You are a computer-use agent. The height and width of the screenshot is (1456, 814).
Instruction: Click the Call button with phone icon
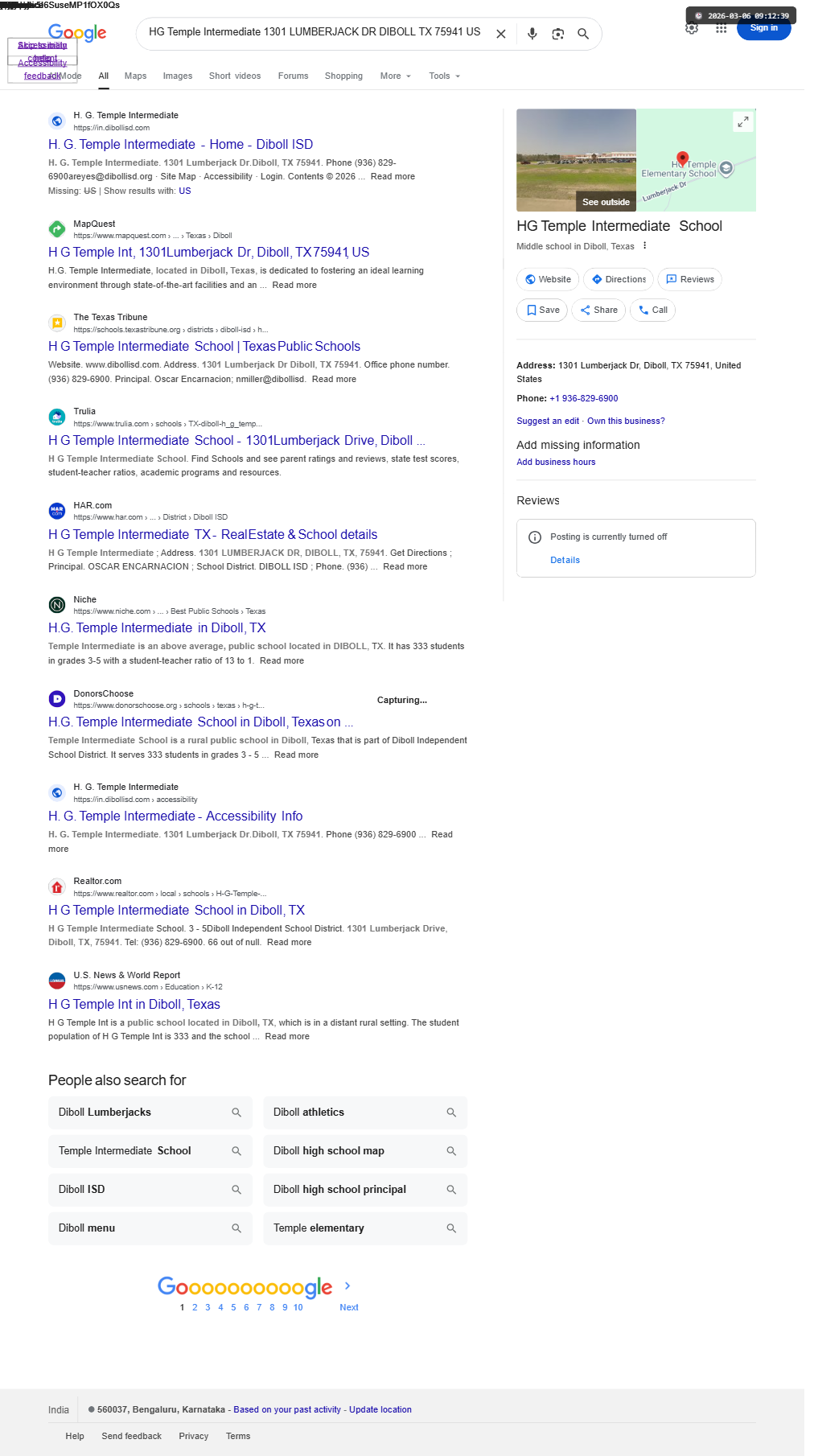click(x=652, y=310)
